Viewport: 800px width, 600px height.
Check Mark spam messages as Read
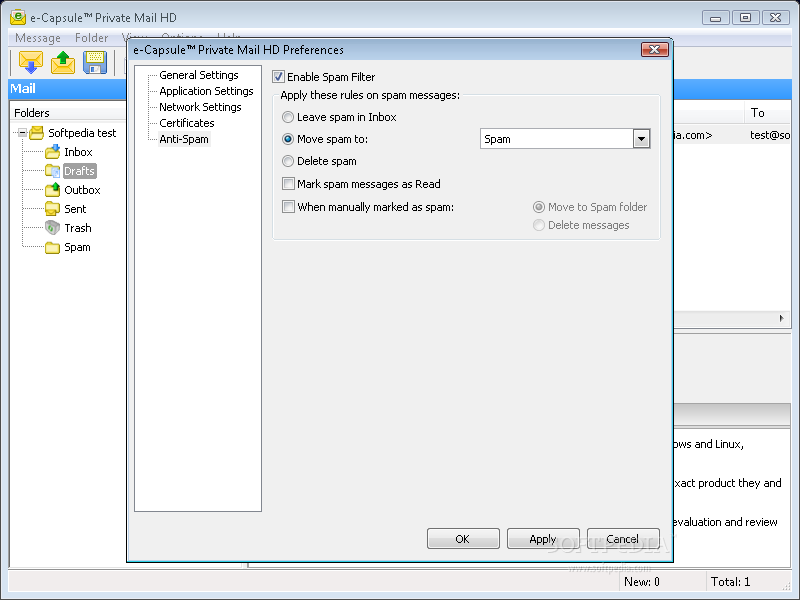click(x=288, y=184)
